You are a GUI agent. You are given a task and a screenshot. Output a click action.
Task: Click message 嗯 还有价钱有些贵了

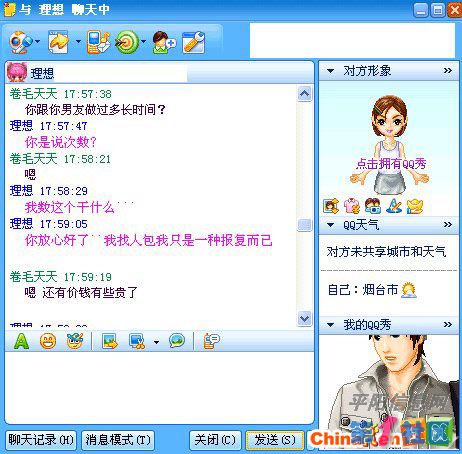coord(81,292)
